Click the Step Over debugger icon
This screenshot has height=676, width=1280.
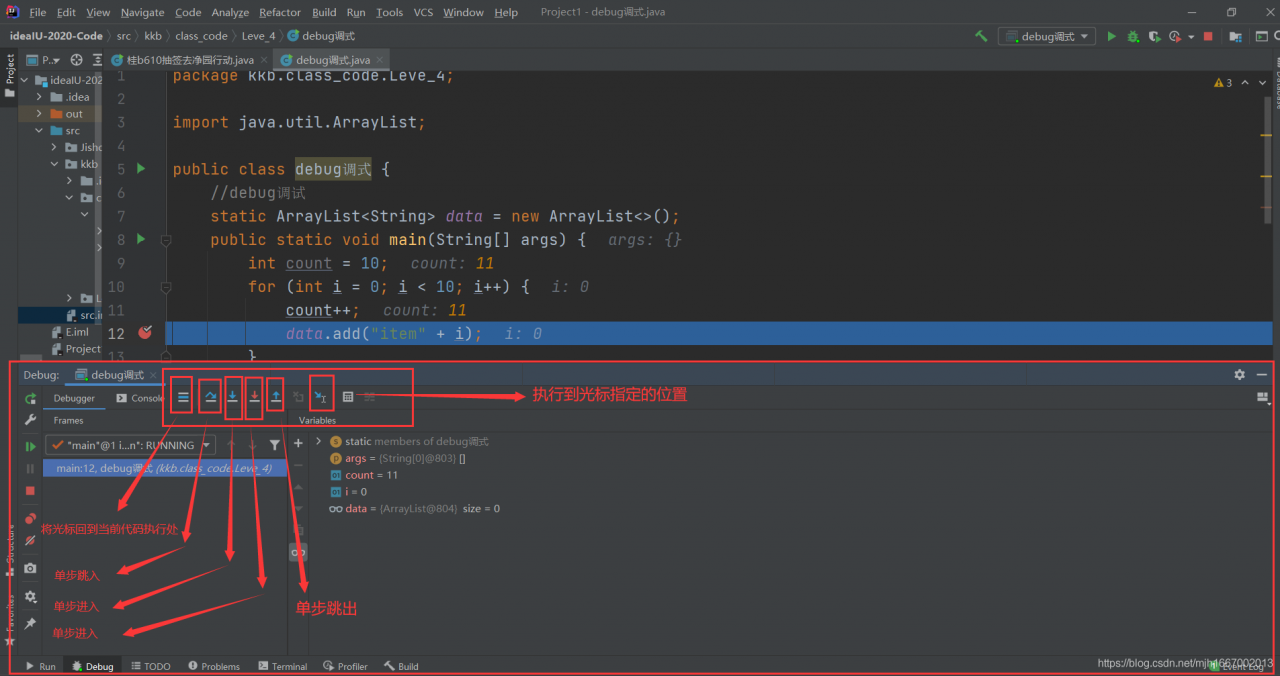click(210, 397)
